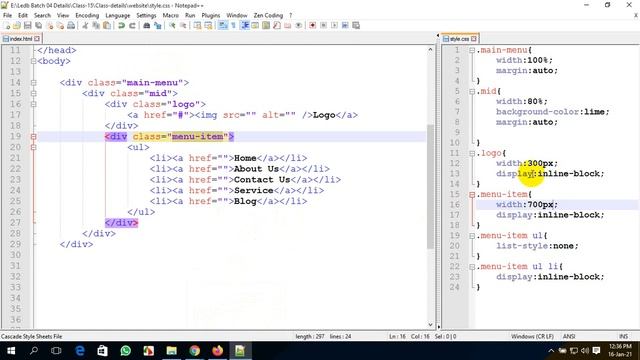Click the INS indicator in status bar

[623, 336]
